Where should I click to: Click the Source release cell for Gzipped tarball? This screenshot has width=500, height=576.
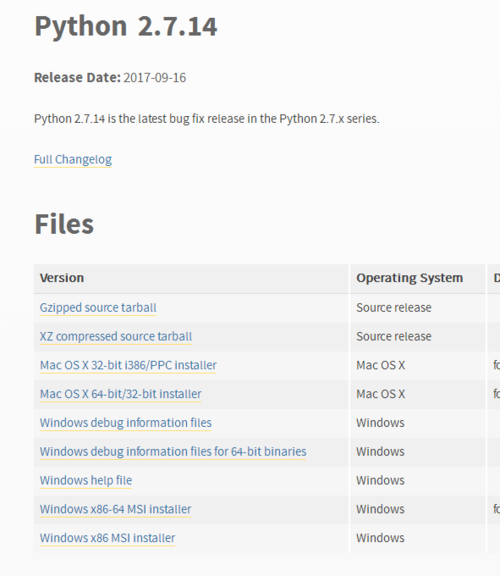(394, 307)
